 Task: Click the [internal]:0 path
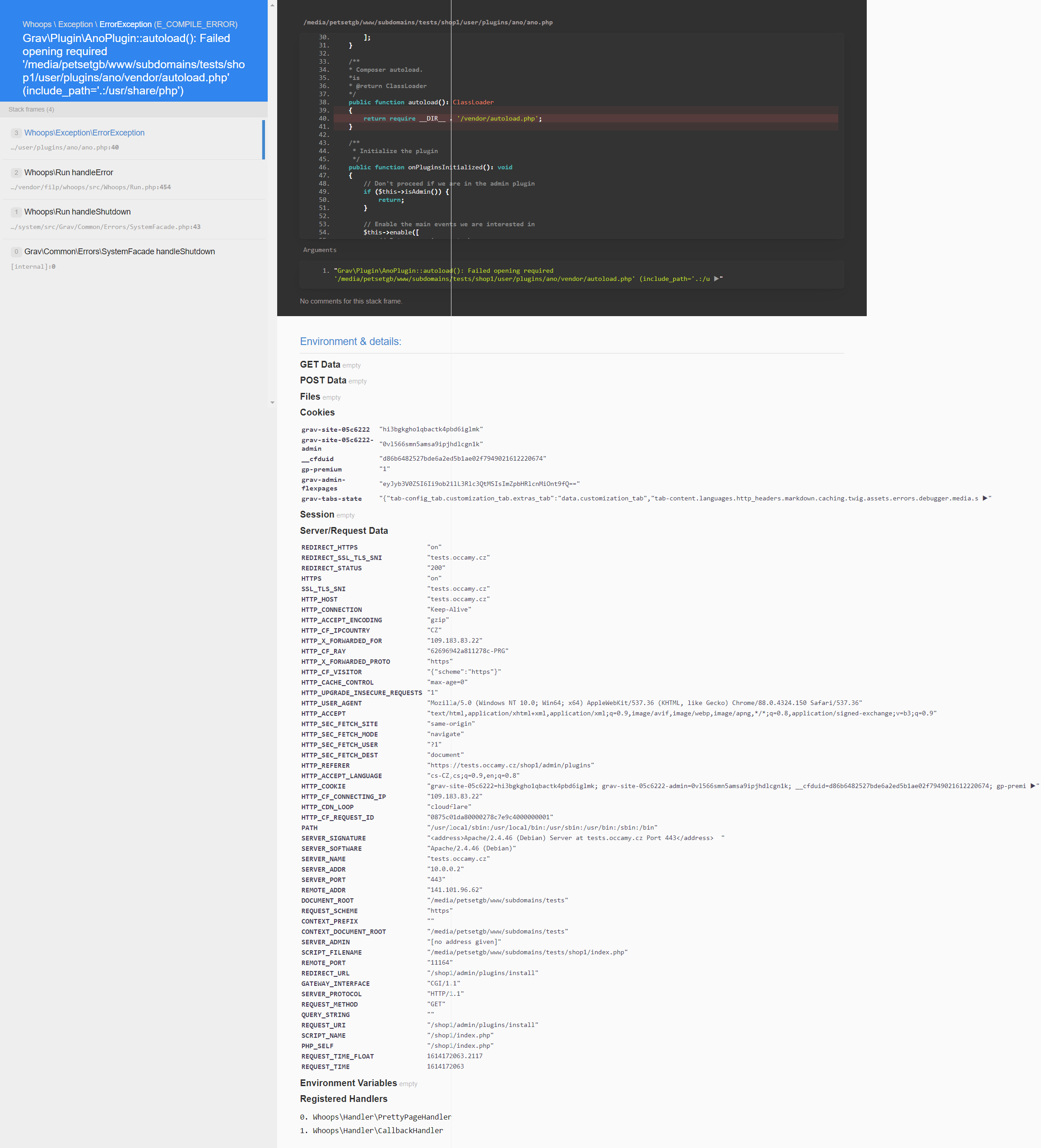(33, 266)
